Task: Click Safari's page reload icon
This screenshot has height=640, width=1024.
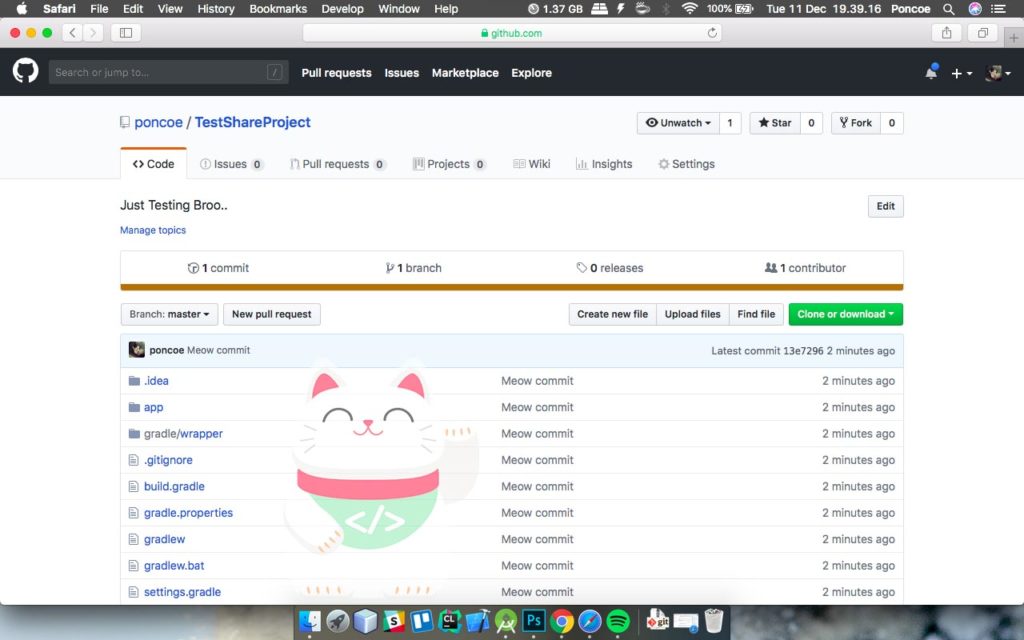Action: pyautogui.click(x=712, y=33)
